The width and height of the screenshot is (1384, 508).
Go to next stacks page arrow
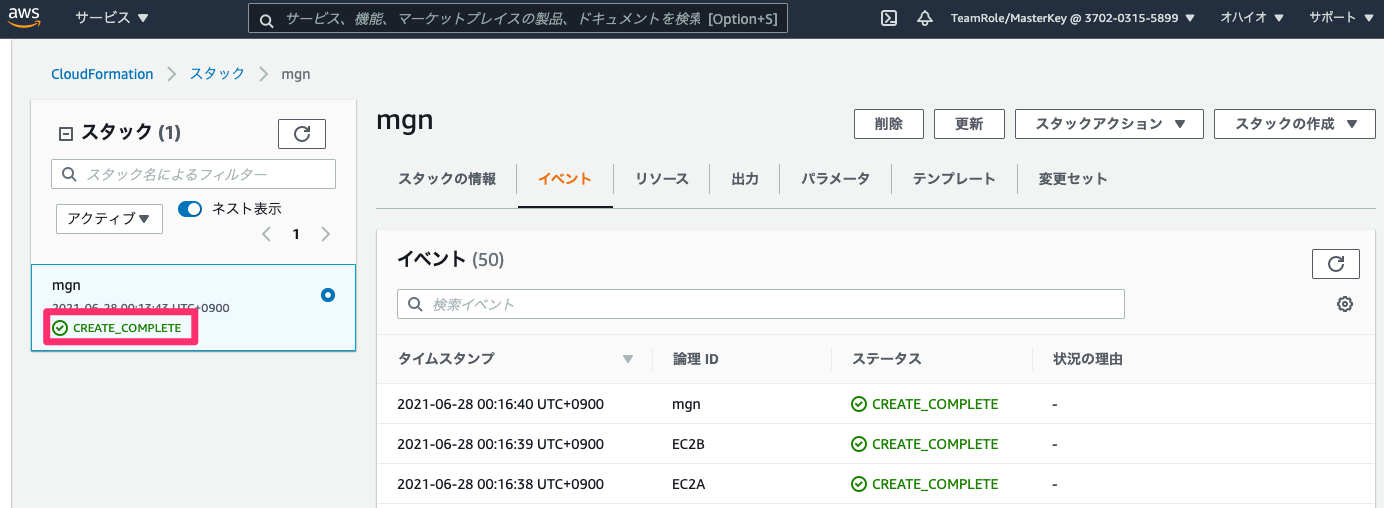click(x=325, y=234)
